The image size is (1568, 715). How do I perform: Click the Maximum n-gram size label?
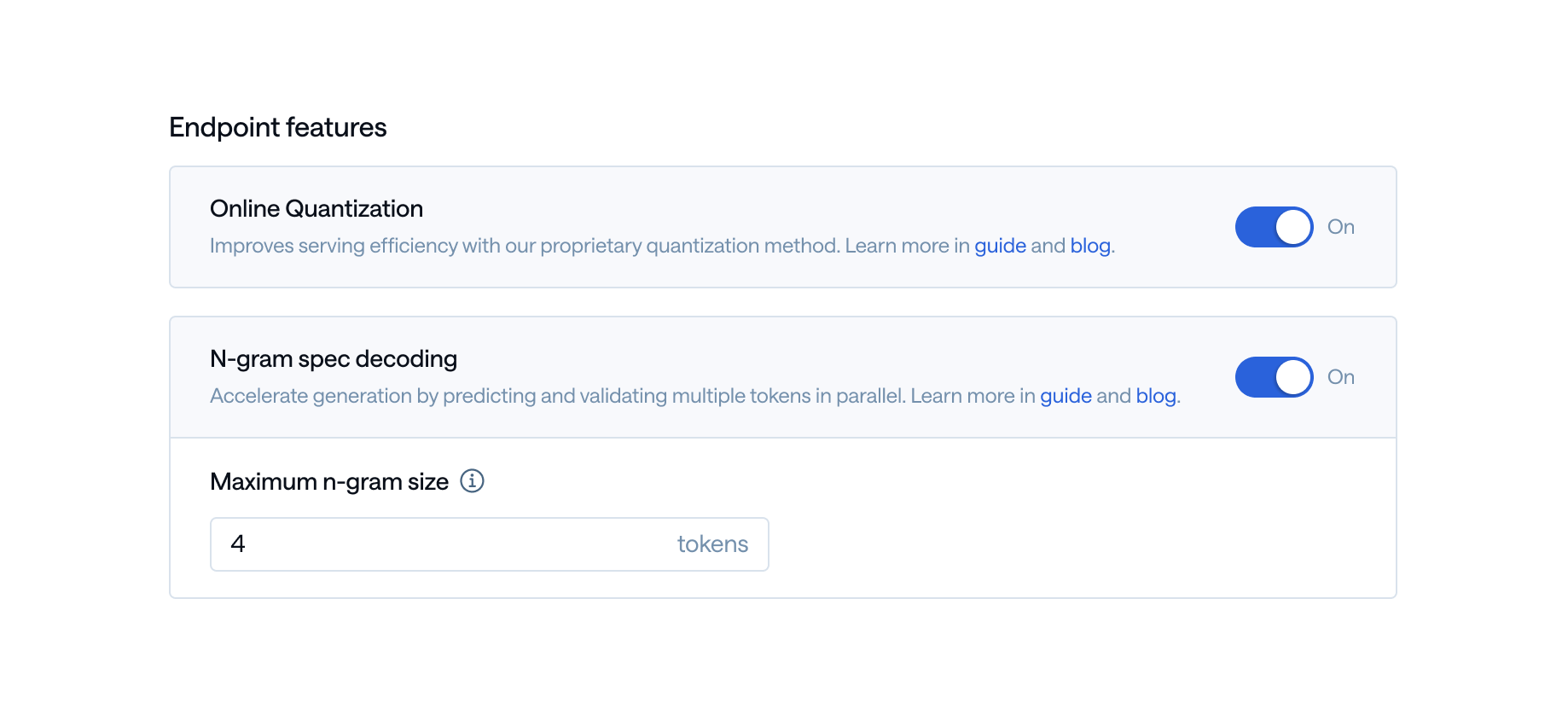pos(329,482)
